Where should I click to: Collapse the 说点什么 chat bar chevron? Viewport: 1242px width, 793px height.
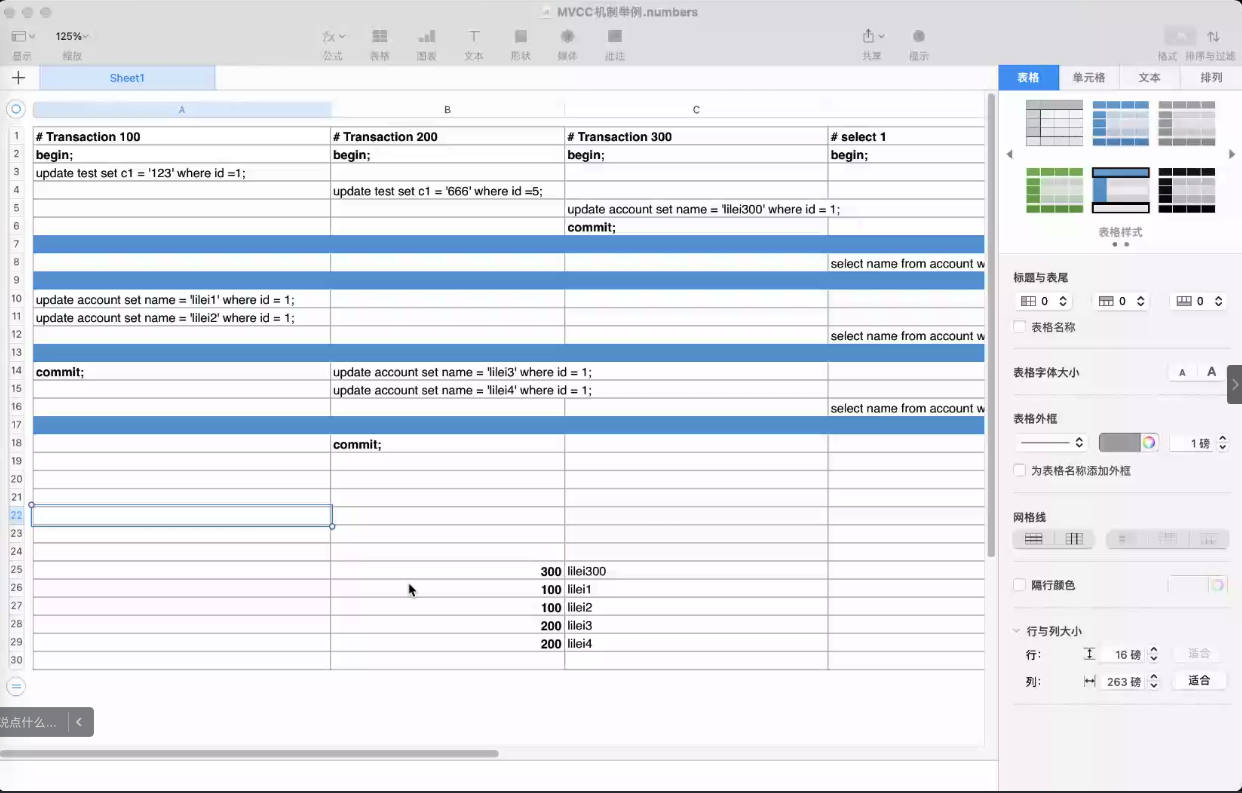click(x=81, y=722)
